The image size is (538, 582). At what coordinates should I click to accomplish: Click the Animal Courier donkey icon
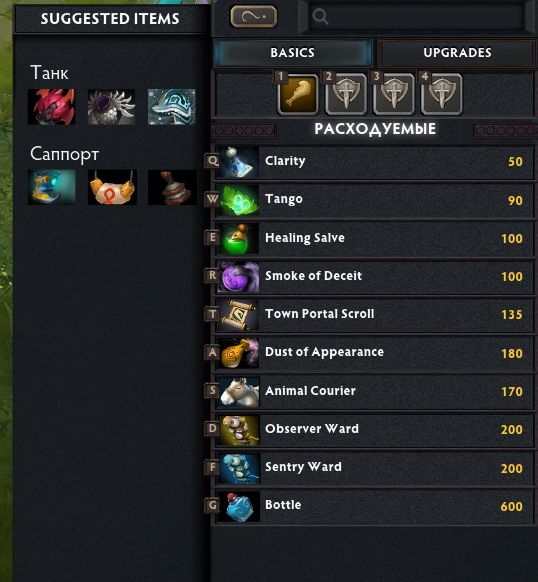pos(238,392)
